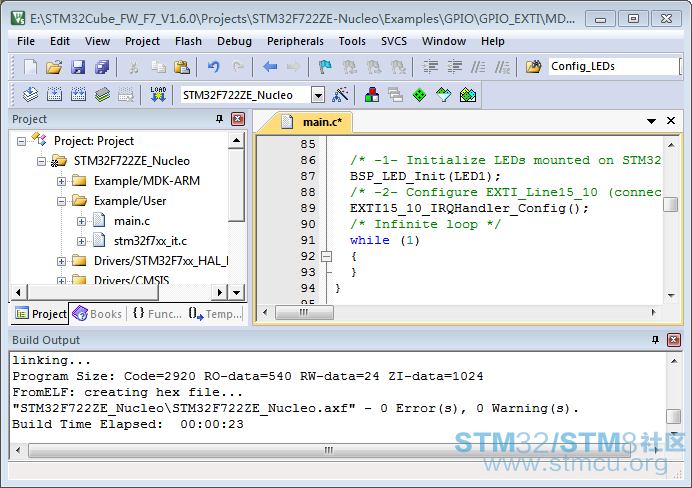Close the Project panel

point(238,119)
